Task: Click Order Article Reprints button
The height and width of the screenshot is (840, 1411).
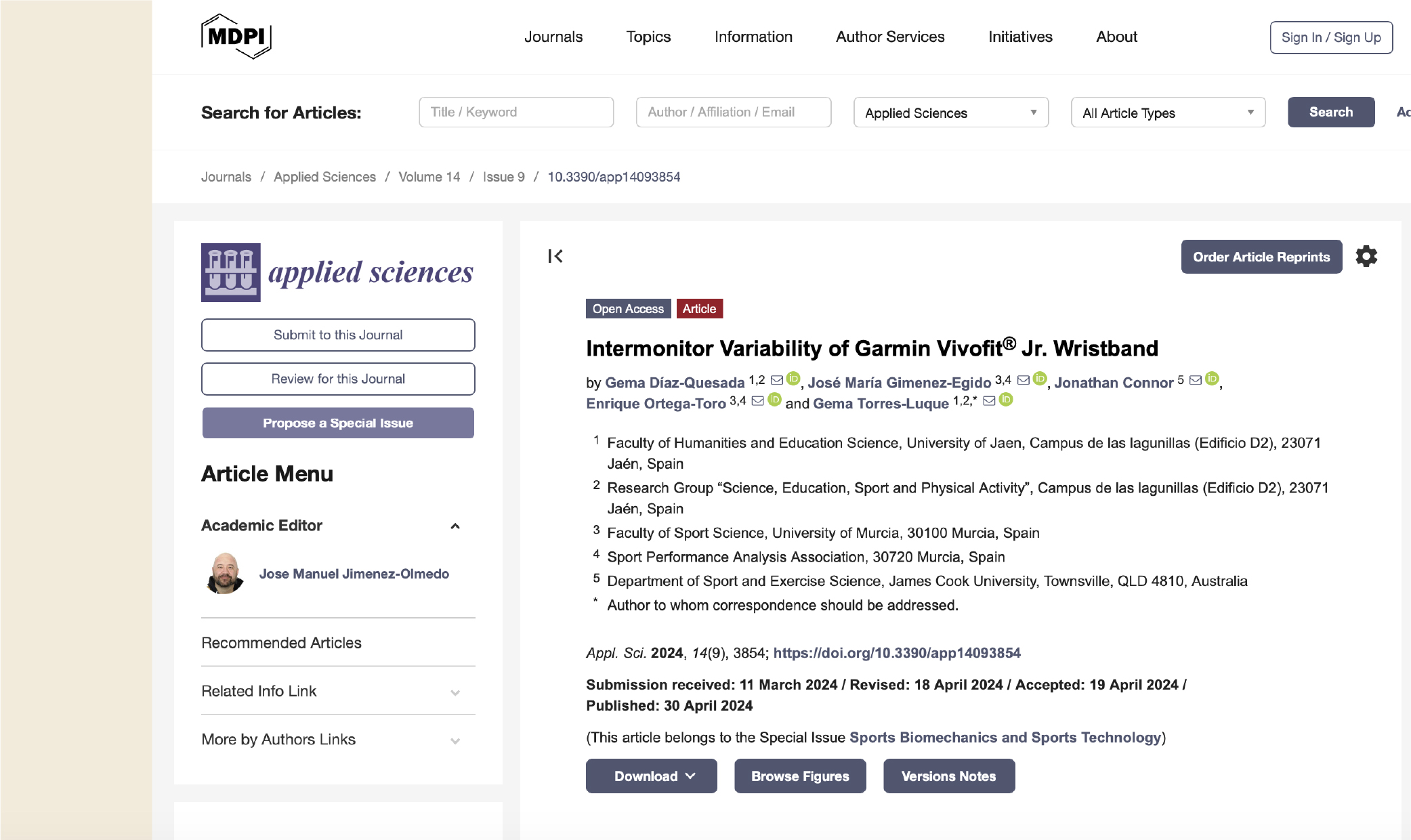Action: (1261, 257)
